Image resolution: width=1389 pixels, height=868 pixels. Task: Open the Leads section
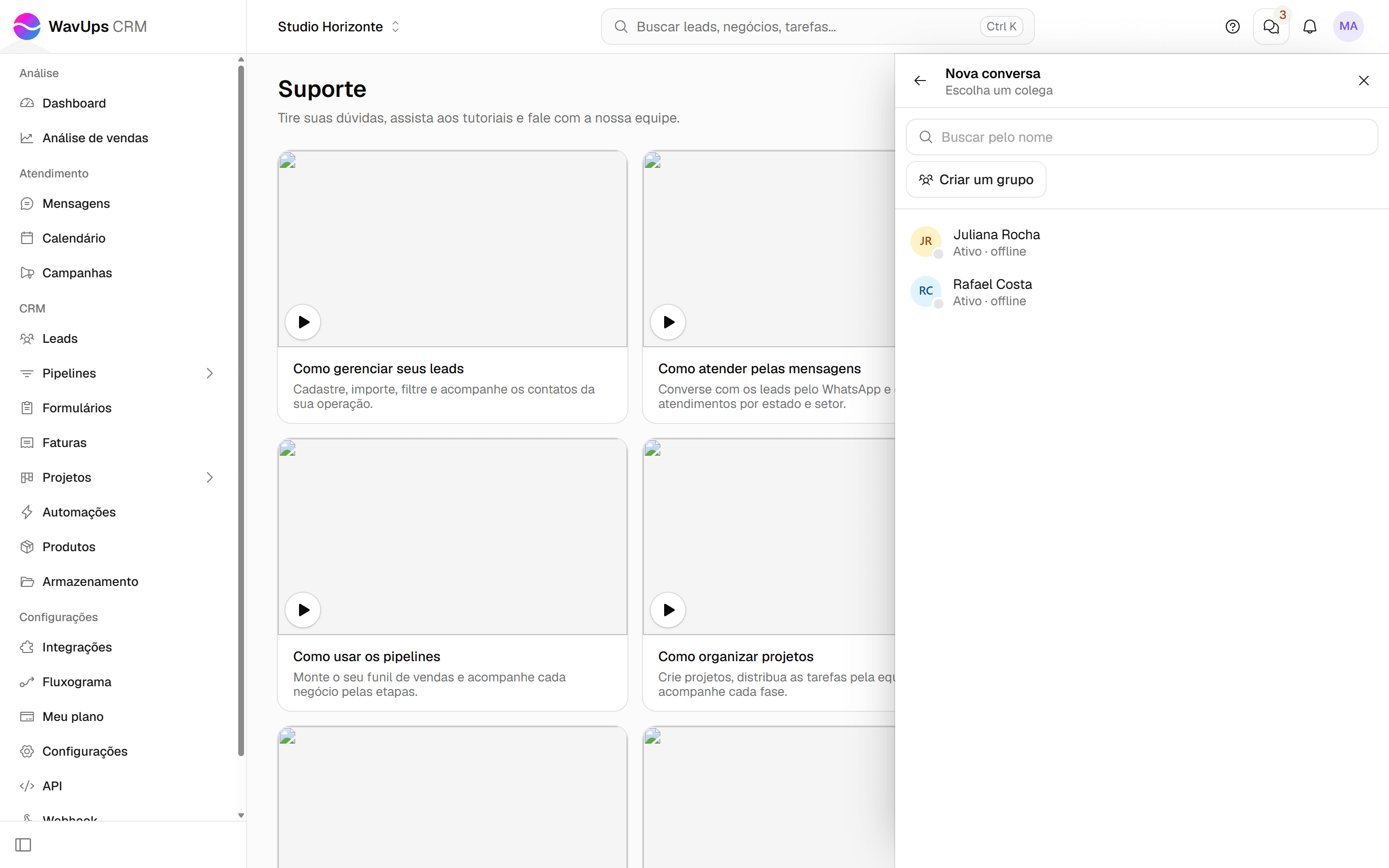pyautogui.click(x=118, y=339)
